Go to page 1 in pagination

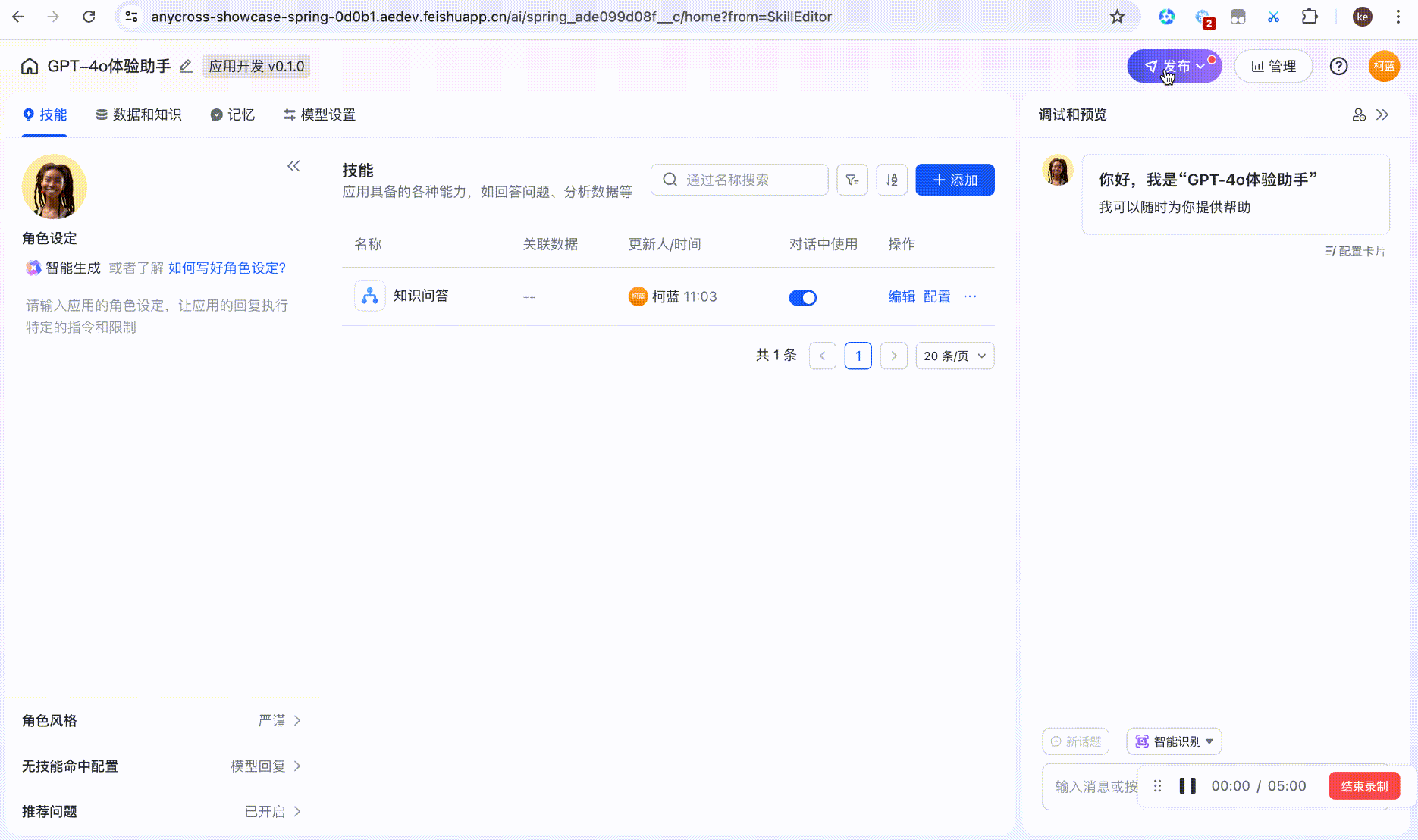(858, 356)
